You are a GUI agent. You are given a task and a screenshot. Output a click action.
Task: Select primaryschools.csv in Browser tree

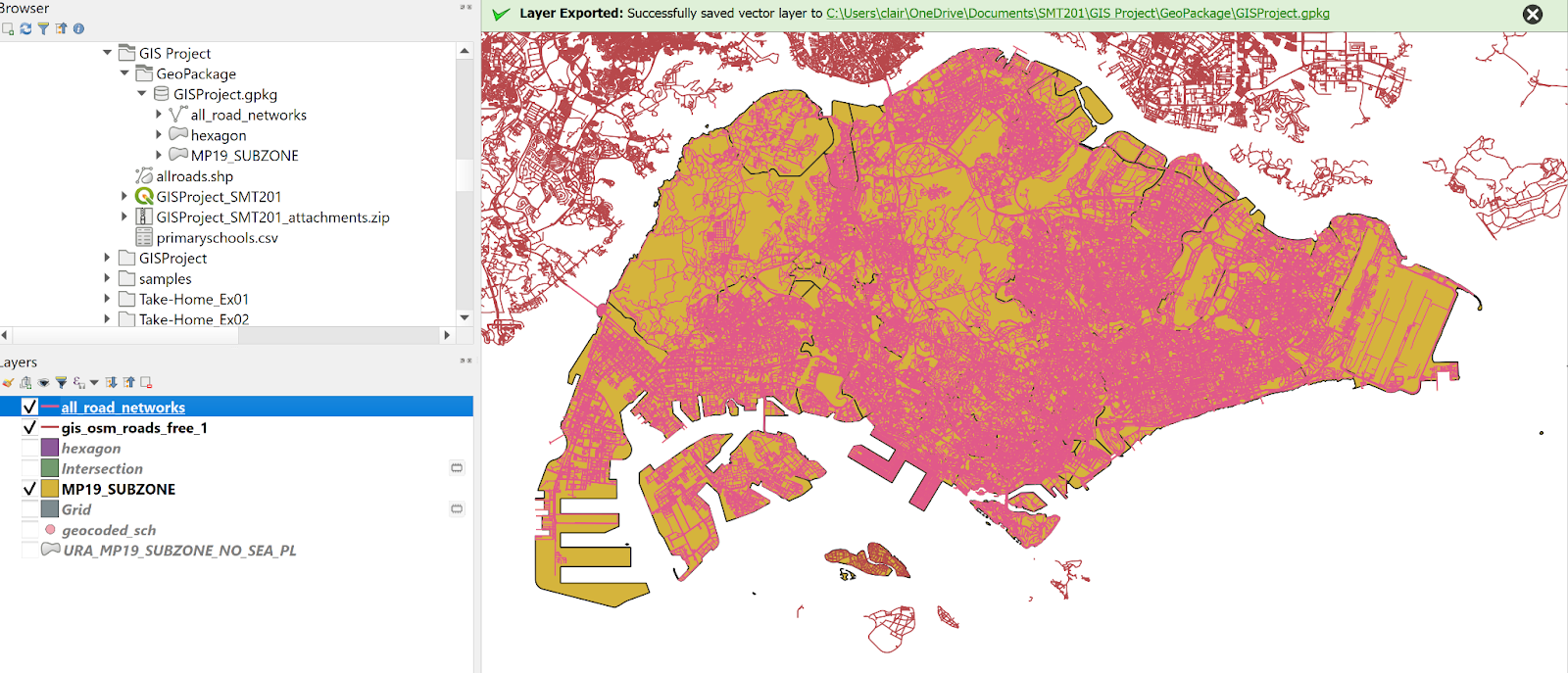(217, 238)
